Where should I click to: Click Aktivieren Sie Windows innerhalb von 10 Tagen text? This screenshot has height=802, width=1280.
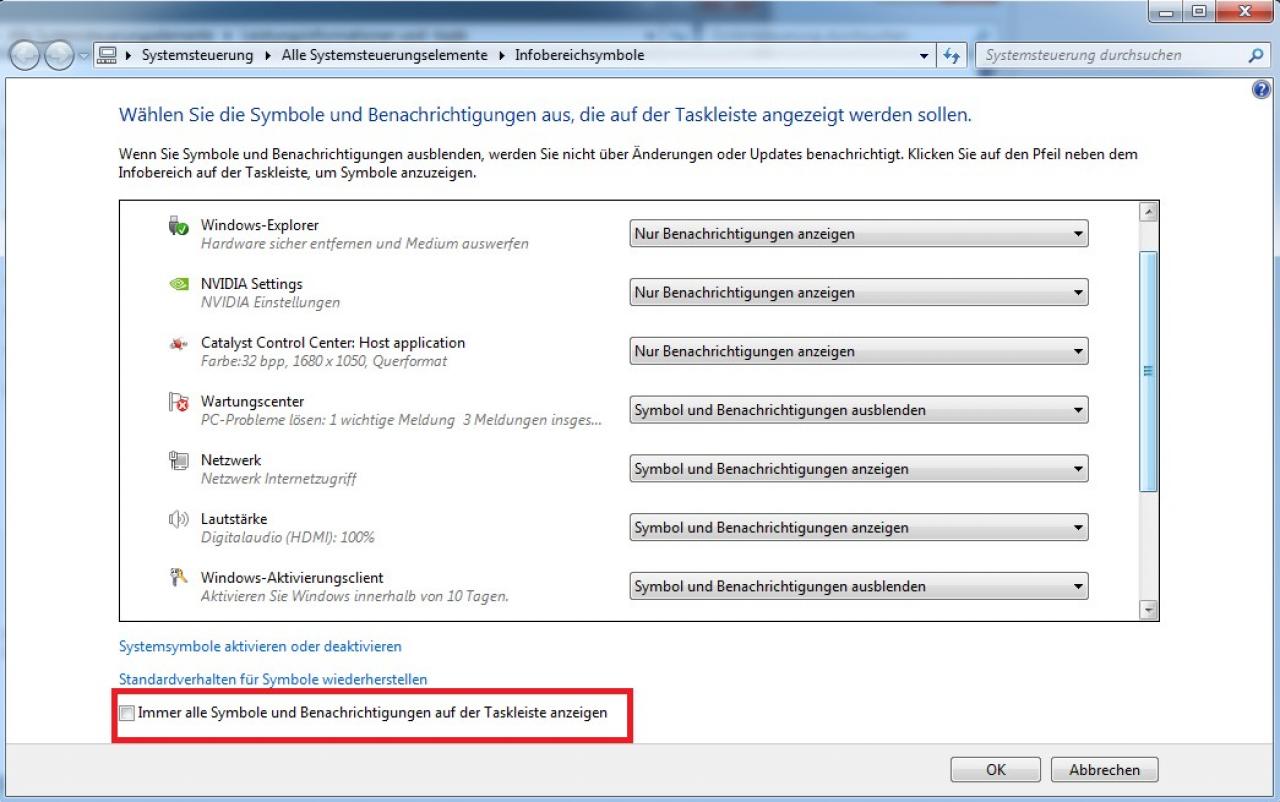click(355, 597)
